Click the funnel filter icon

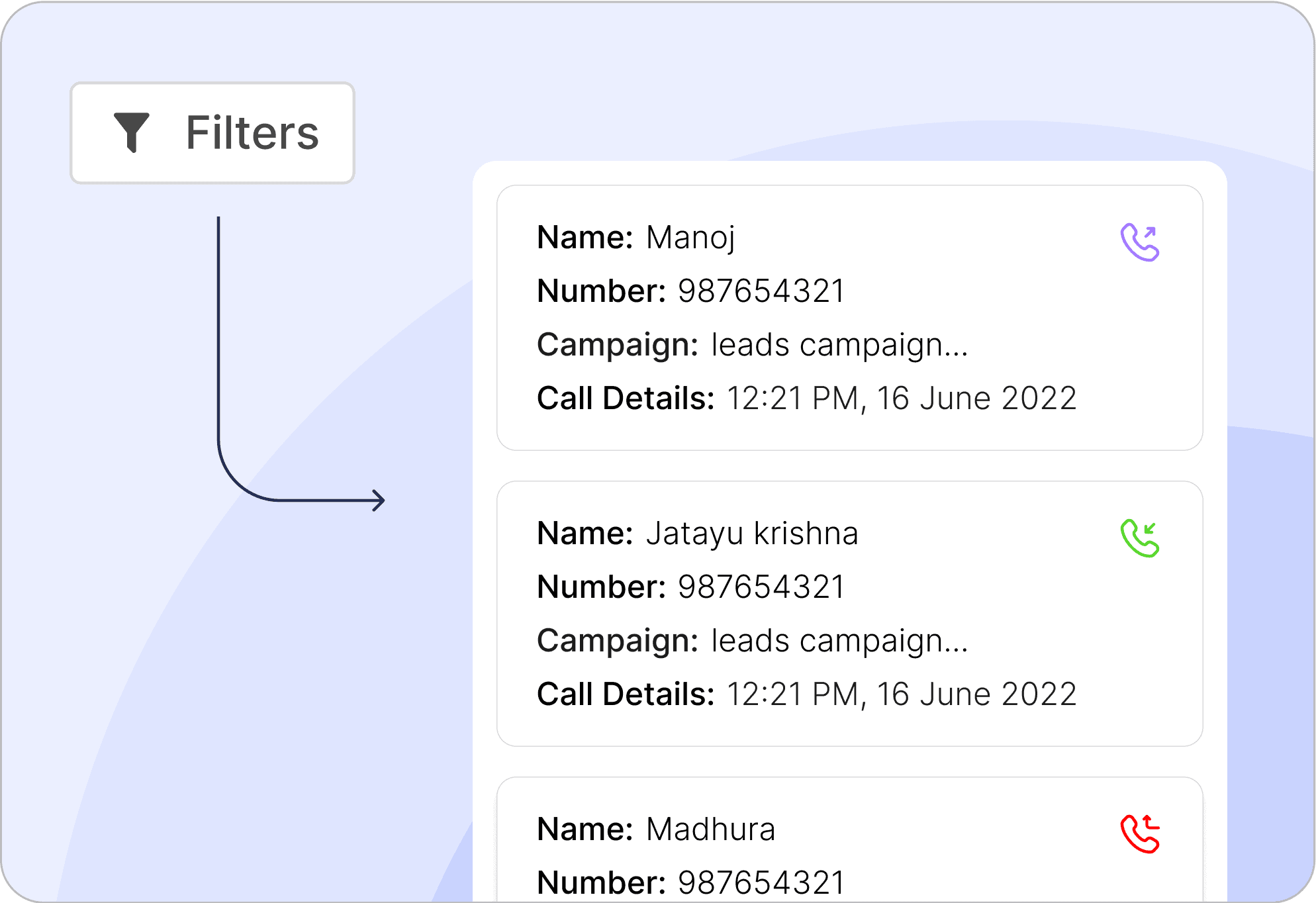(131, 132)
